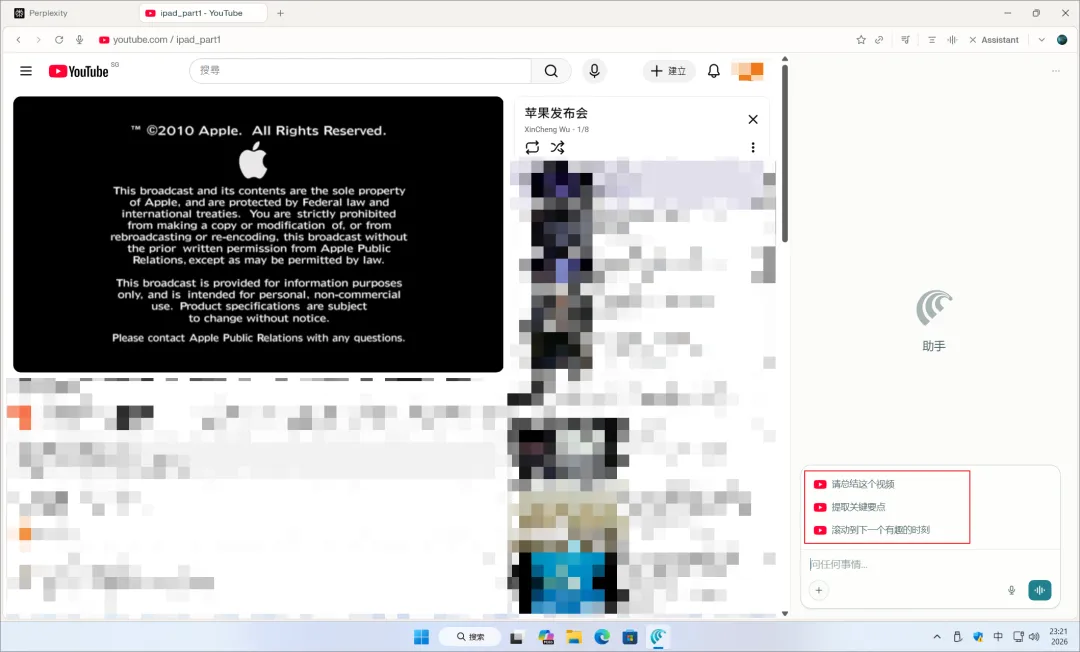1080x652 pixels.
Task: Open the browser profile avatar
Action: [1062, 40]
